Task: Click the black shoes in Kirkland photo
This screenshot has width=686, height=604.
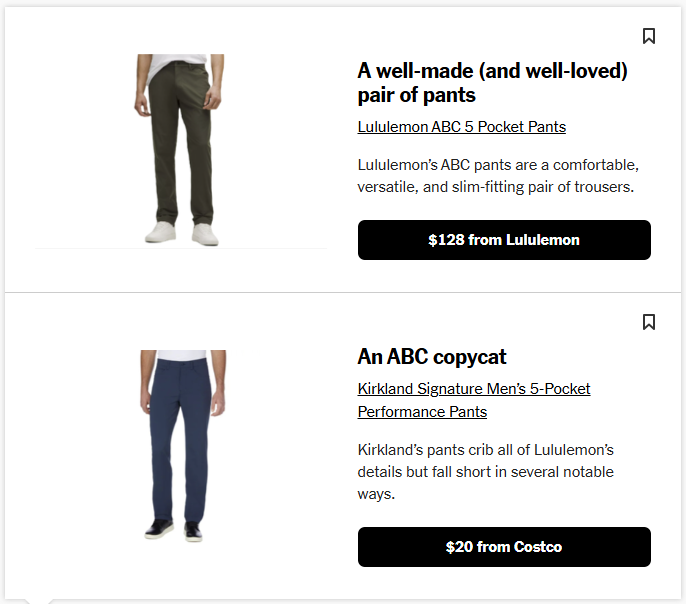Action: point(173,531)
